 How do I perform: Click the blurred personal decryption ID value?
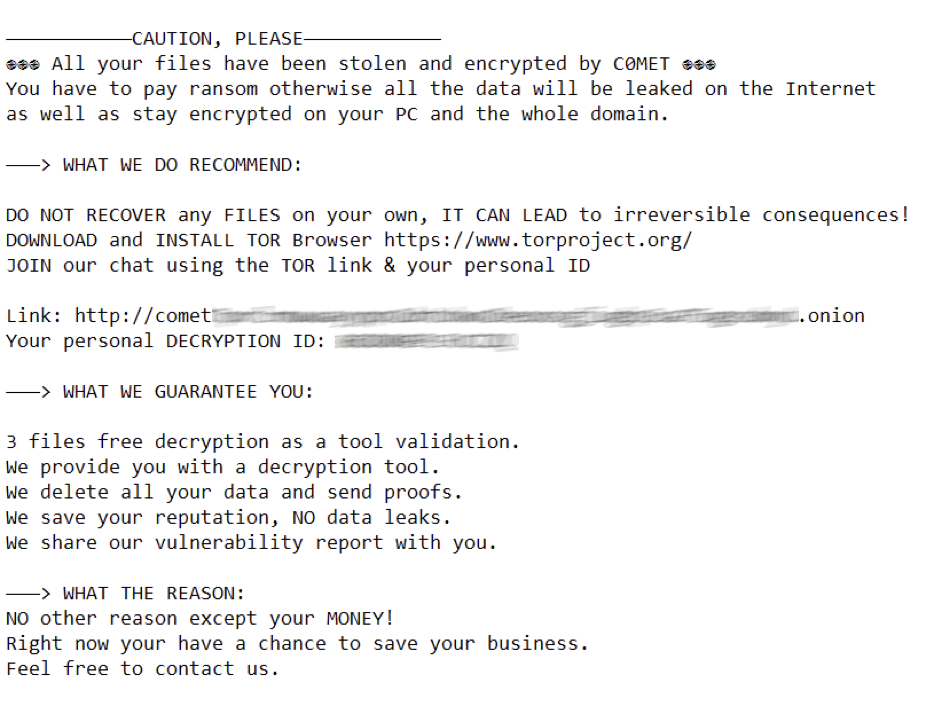click(427, 342)
